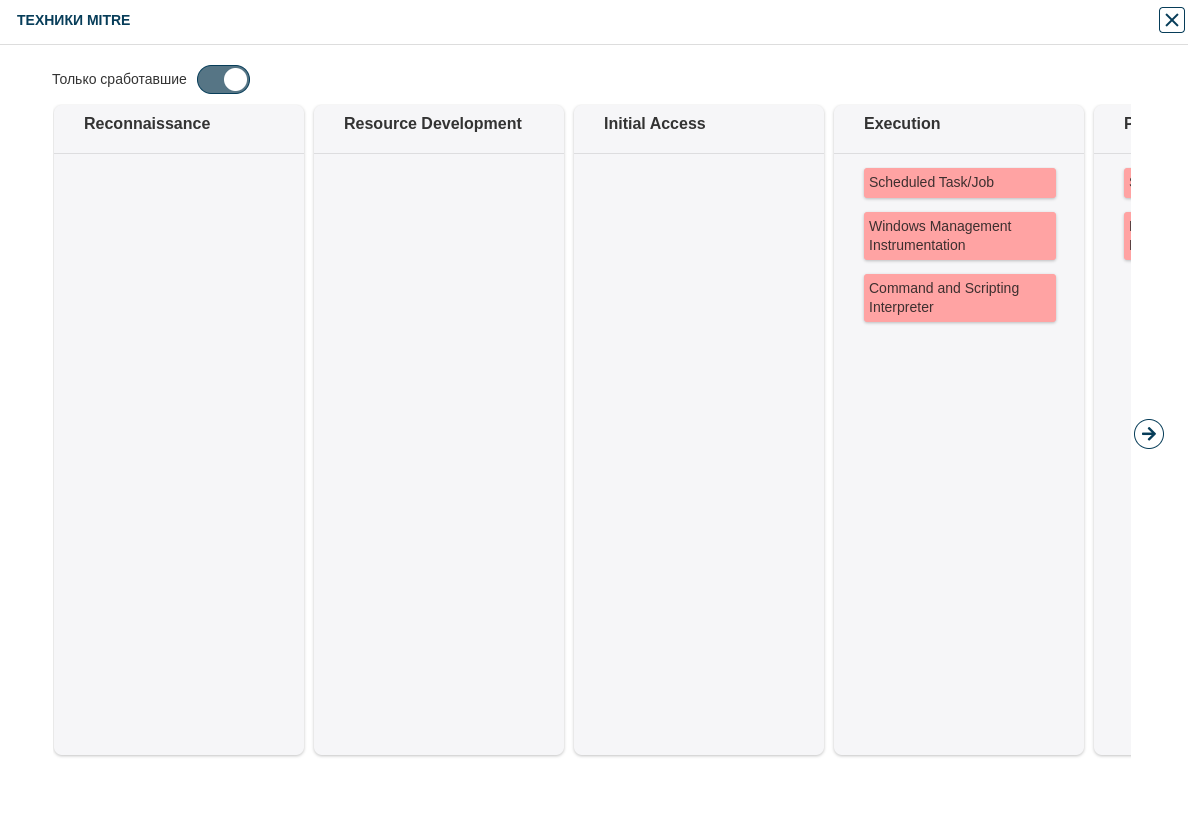The image size is (1188, 832).
Task: Click the Execution column header
Action: 901,124
